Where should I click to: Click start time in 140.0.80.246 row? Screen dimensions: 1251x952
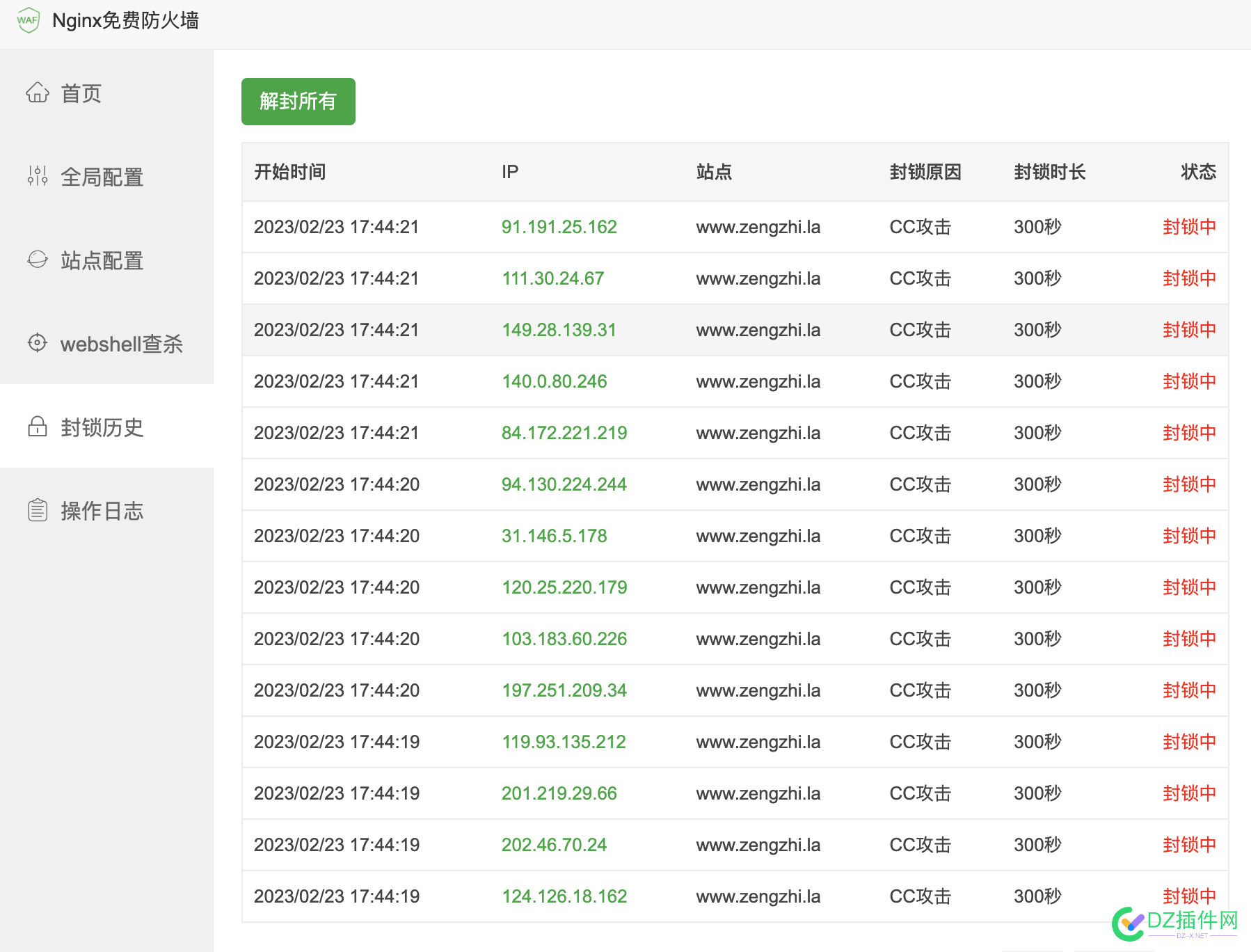click(x=337, y=381)
